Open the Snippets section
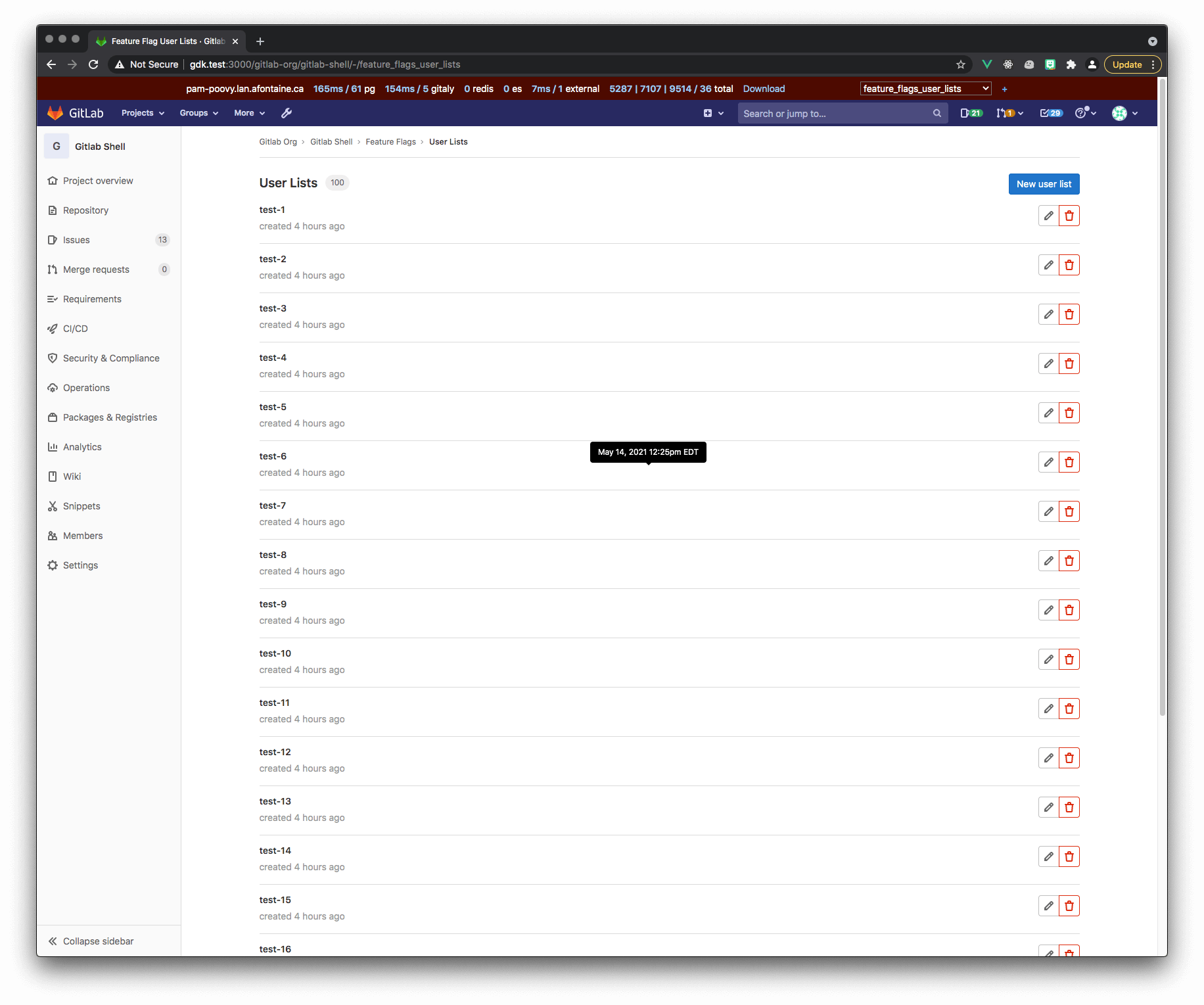Viewport: 1204px width, 1005px height. tap(80, 505)
